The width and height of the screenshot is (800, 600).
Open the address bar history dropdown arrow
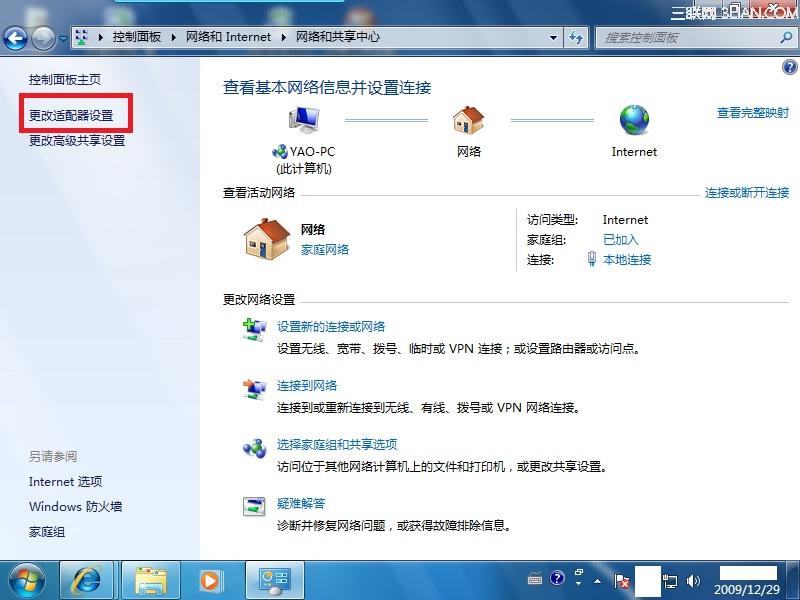(553, 38)
